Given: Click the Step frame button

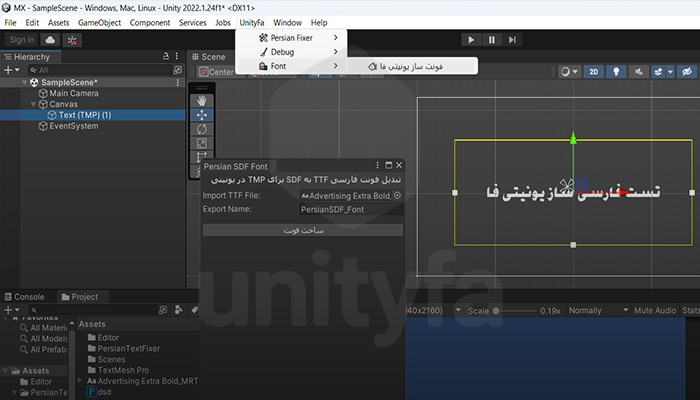Looking at the screenshot, I should pyautogui.click(x=512, y=40).
